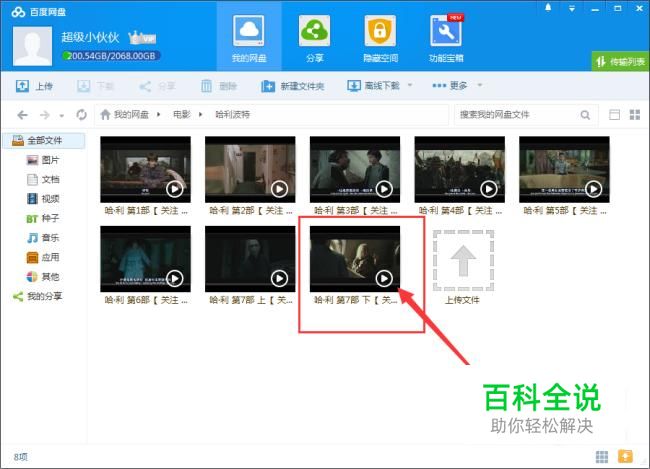This screenshot has height=469, width=650.
Task: Switch to grid view layout icon
Action: point(635,114)
